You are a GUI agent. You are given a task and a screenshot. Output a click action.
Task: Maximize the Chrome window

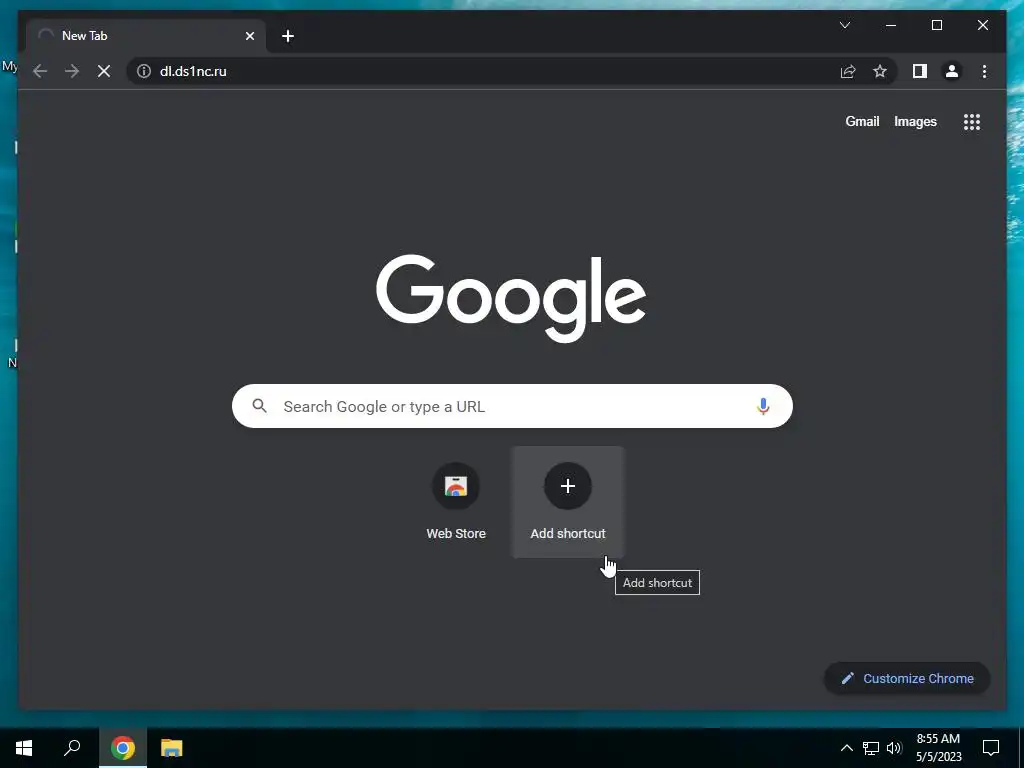pyautogui.click(x=936, y=25)
